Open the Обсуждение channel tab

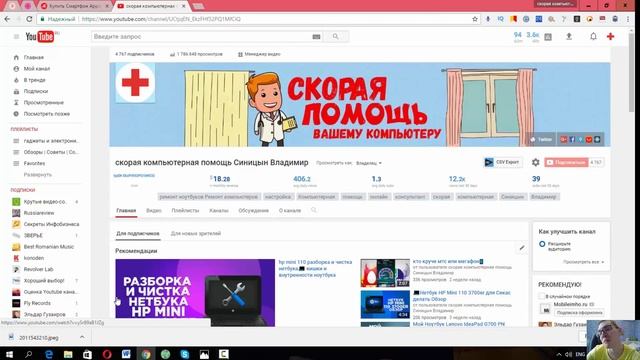pos(253,211)
